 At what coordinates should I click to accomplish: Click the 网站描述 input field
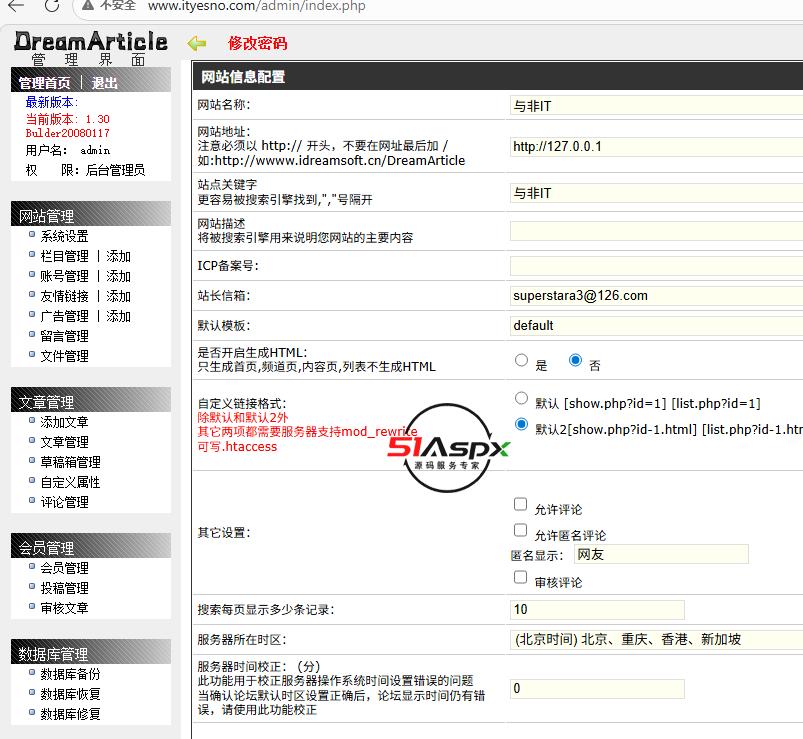[656, 230]
